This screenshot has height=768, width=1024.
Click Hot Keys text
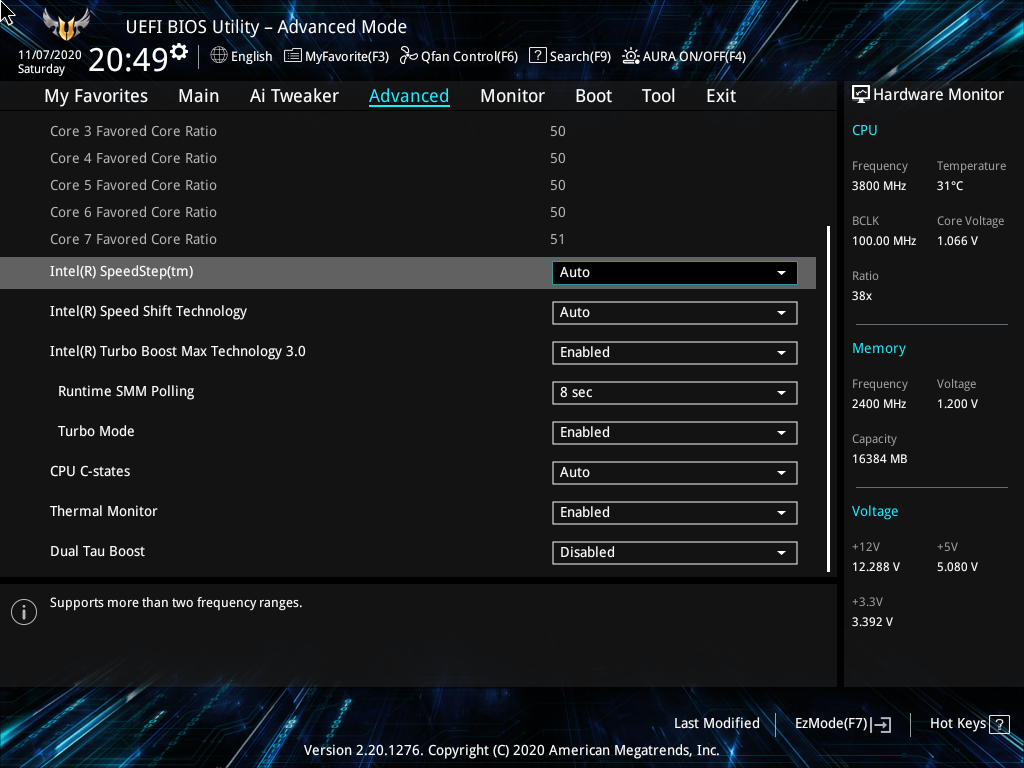pos(957,724)
